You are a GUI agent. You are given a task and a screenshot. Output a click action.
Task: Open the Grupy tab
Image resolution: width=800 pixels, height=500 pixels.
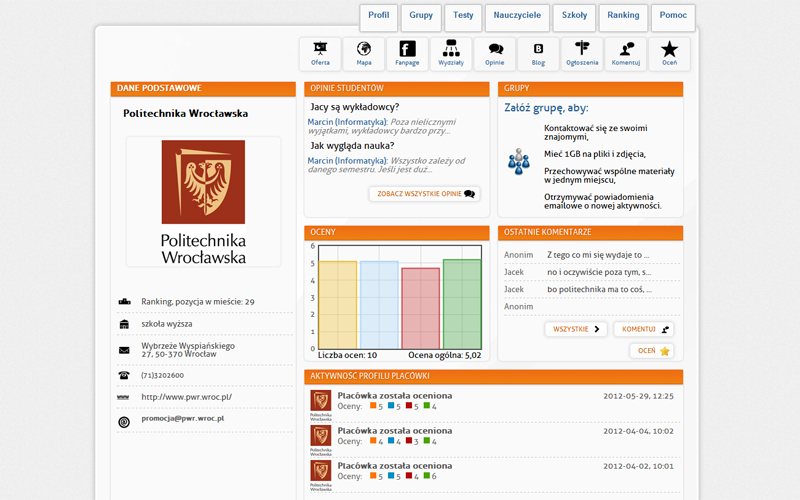coord(421,18)
